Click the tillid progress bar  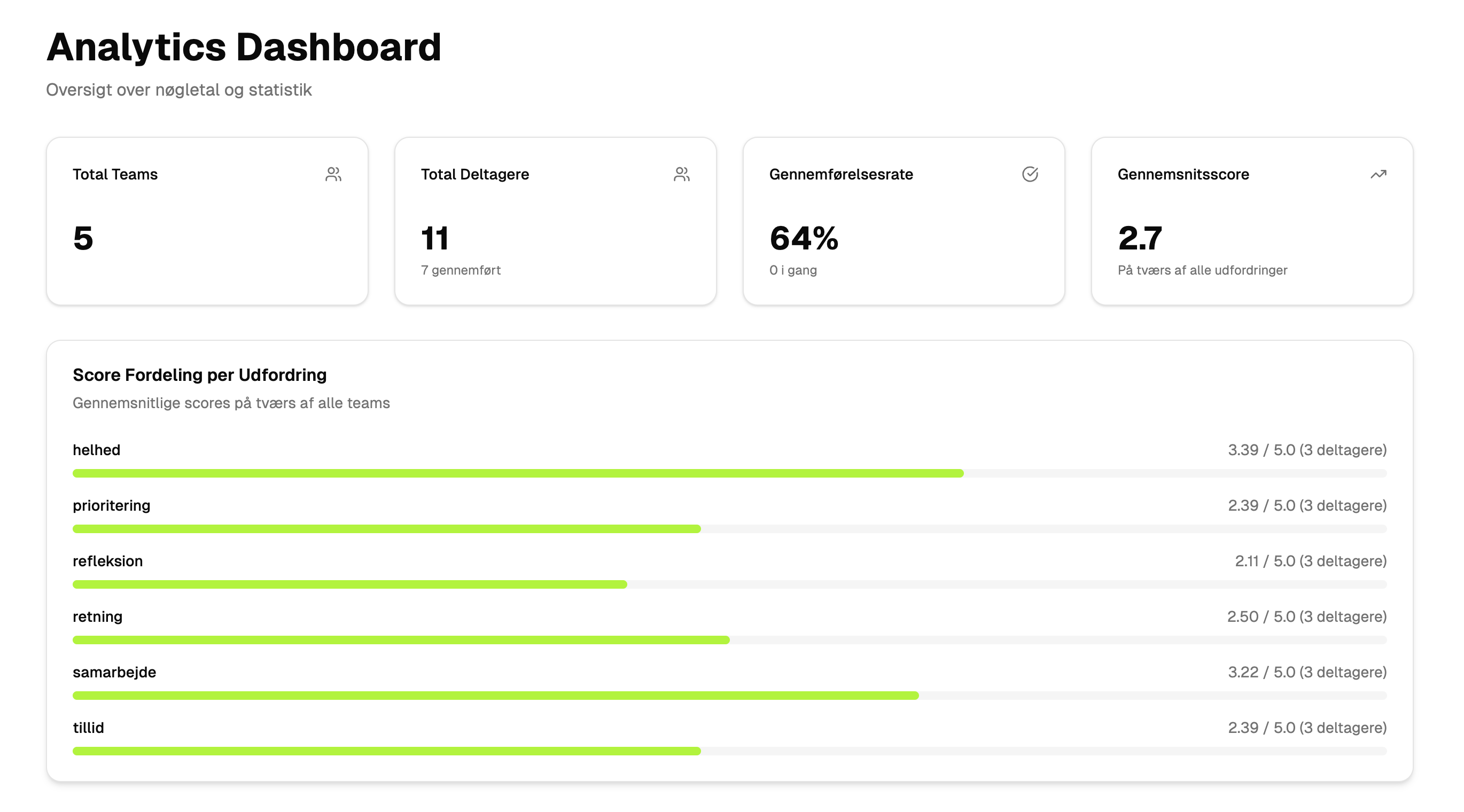729,751
